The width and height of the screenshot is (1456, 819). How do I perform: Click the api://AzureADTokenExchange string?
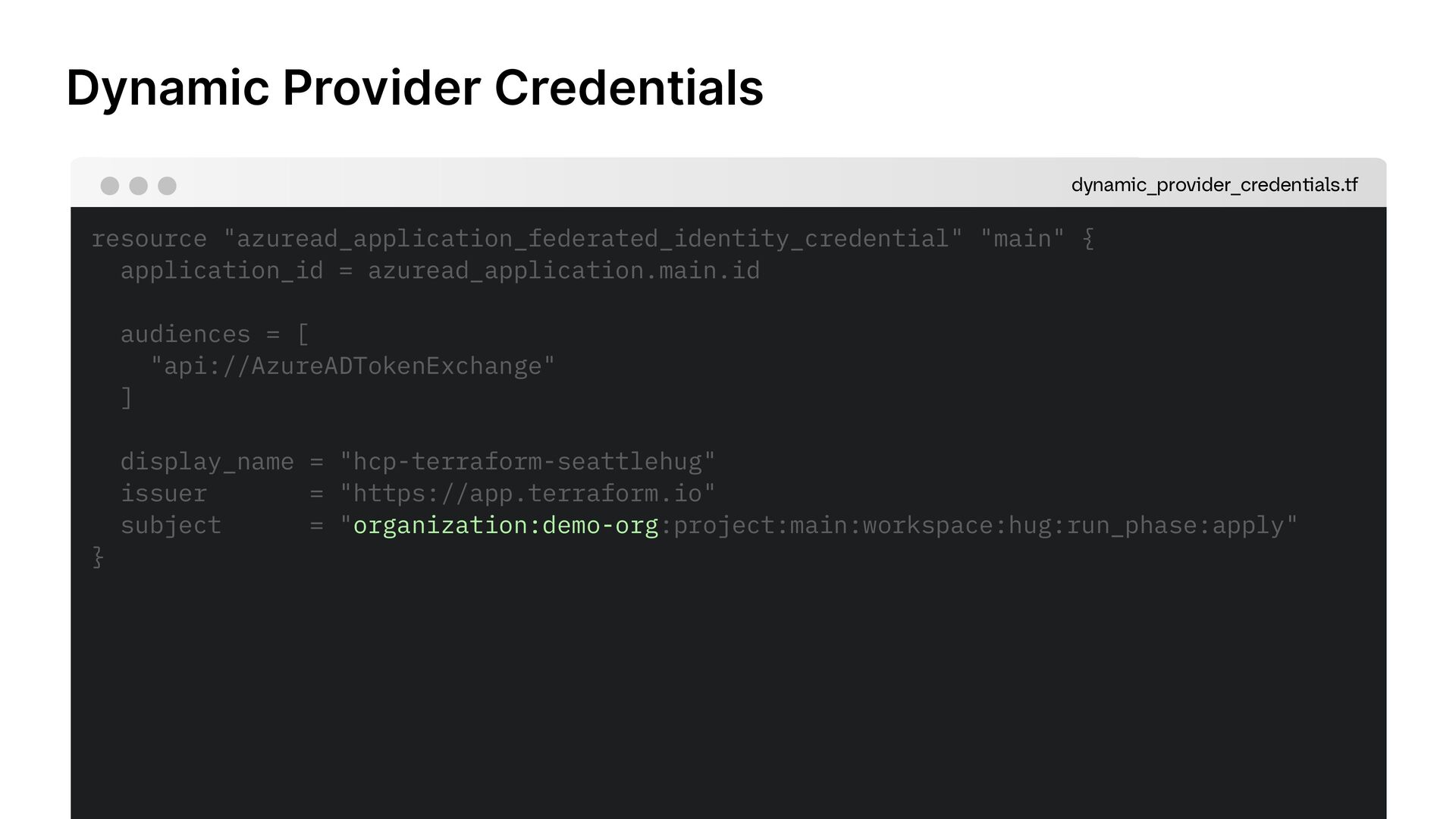tap(353, 366)
